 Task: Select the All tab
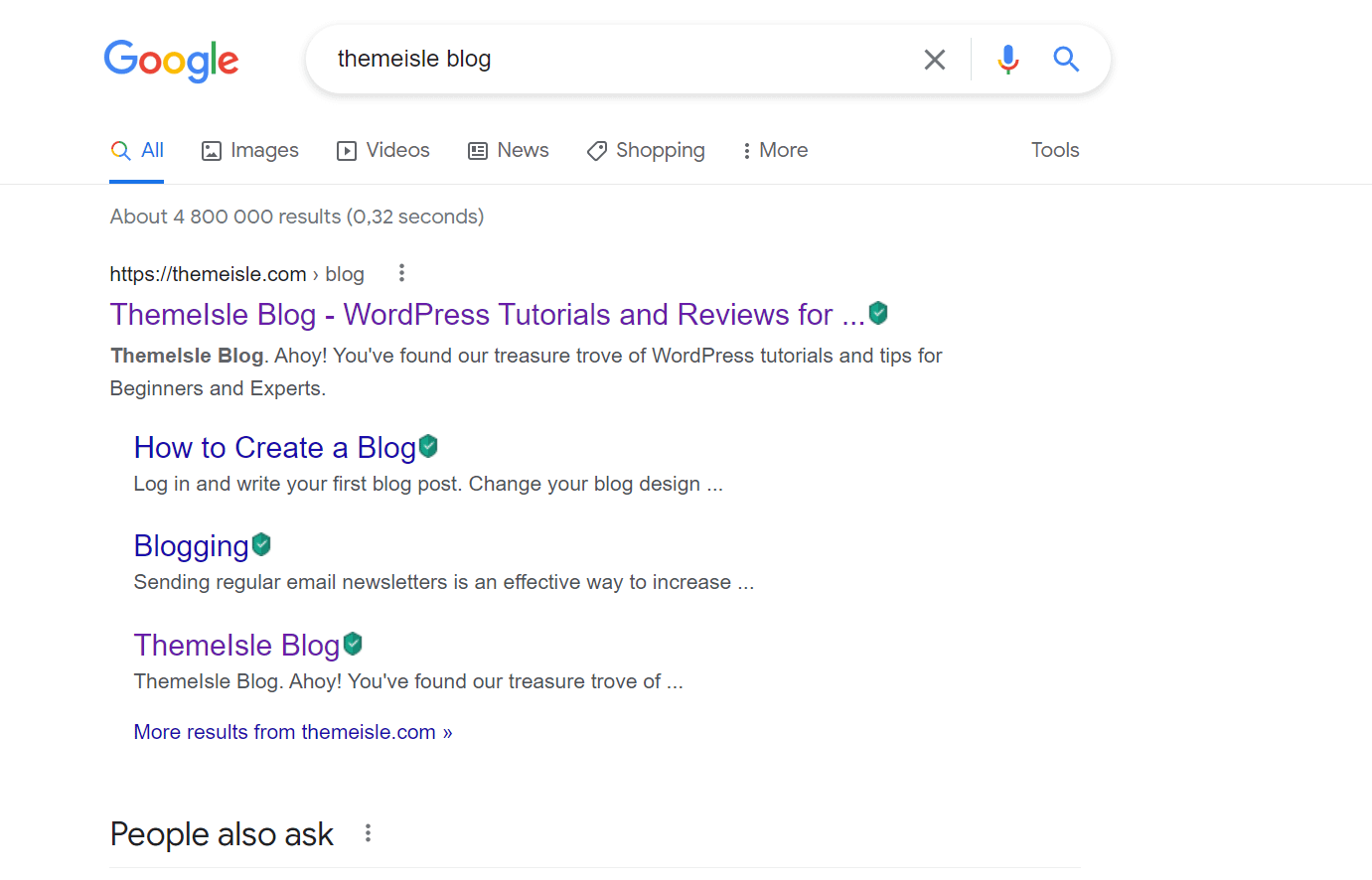click(x=137, y=150)
